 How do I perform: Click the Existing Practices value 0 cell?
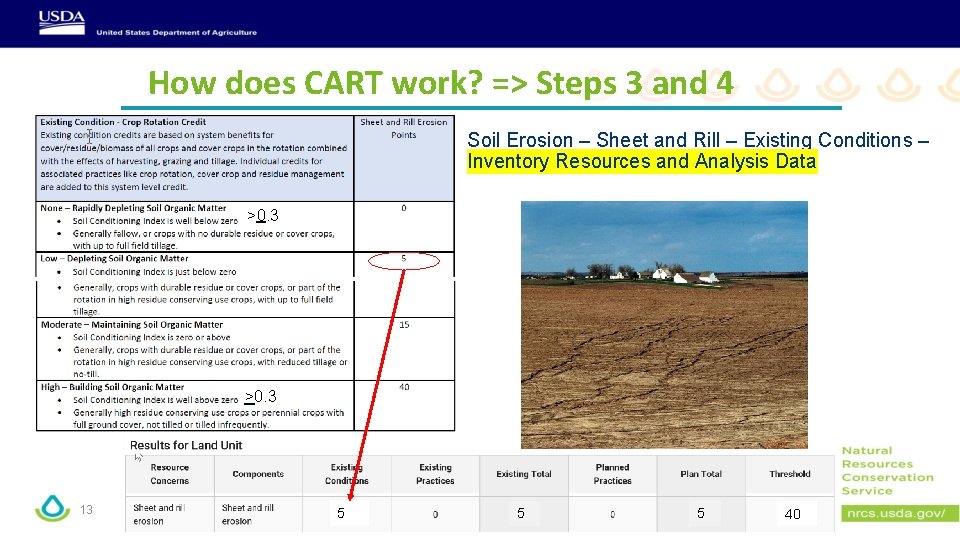tap(435, 514)
